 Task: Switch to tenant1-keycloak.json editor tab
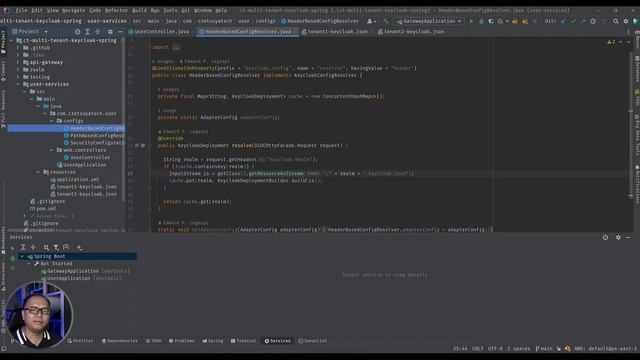pos(337,31)
